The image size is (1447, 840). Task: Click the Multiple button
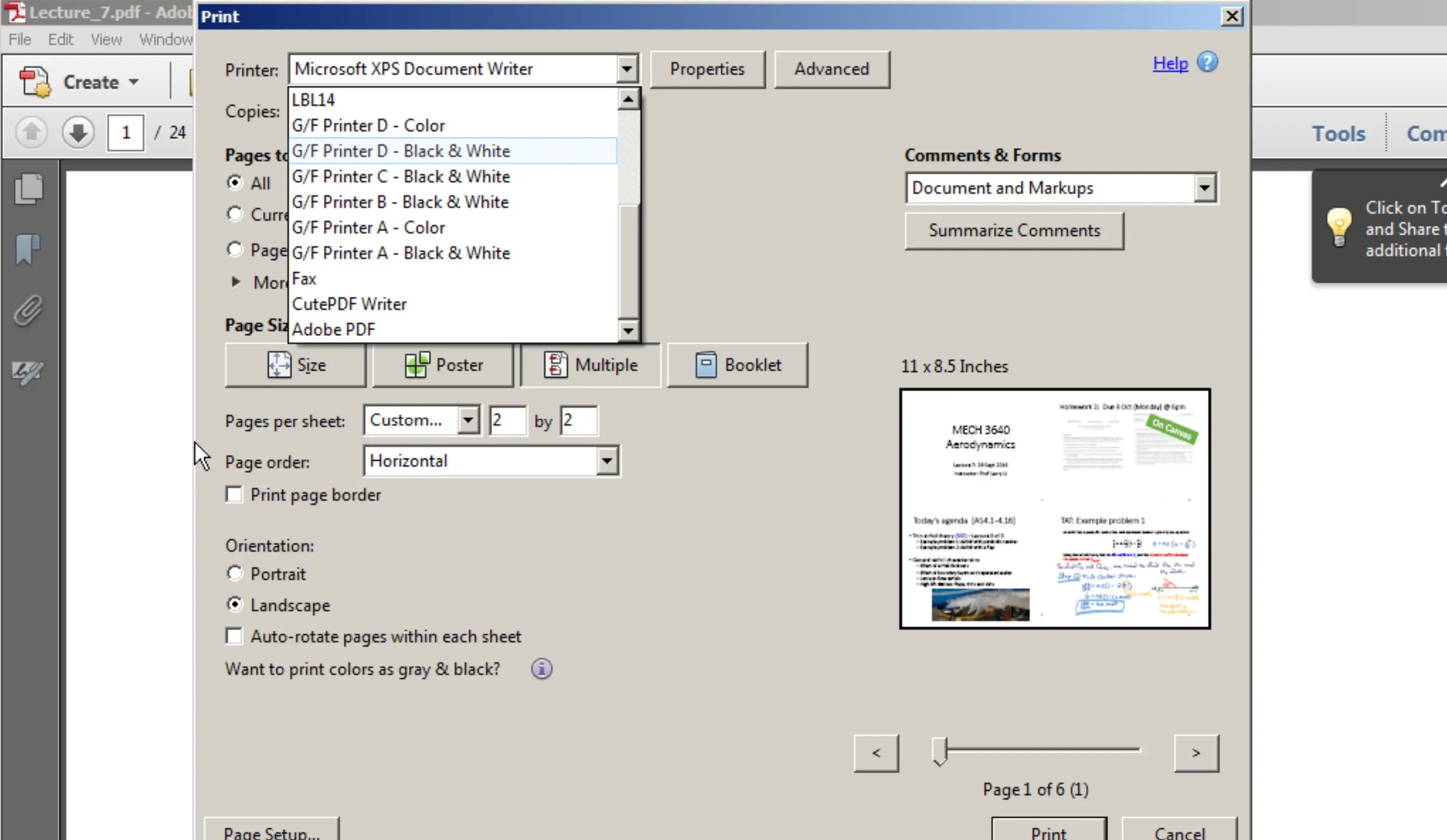click(x=591, y=365)
